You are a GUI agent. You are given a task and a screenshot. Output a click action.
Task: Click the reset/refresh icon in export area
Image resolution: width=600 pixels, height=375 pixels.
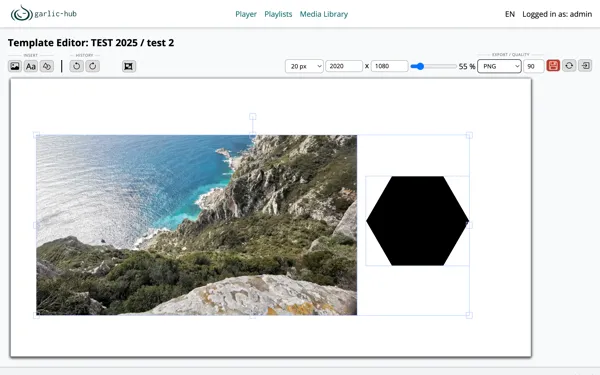(x=569, y=66)
